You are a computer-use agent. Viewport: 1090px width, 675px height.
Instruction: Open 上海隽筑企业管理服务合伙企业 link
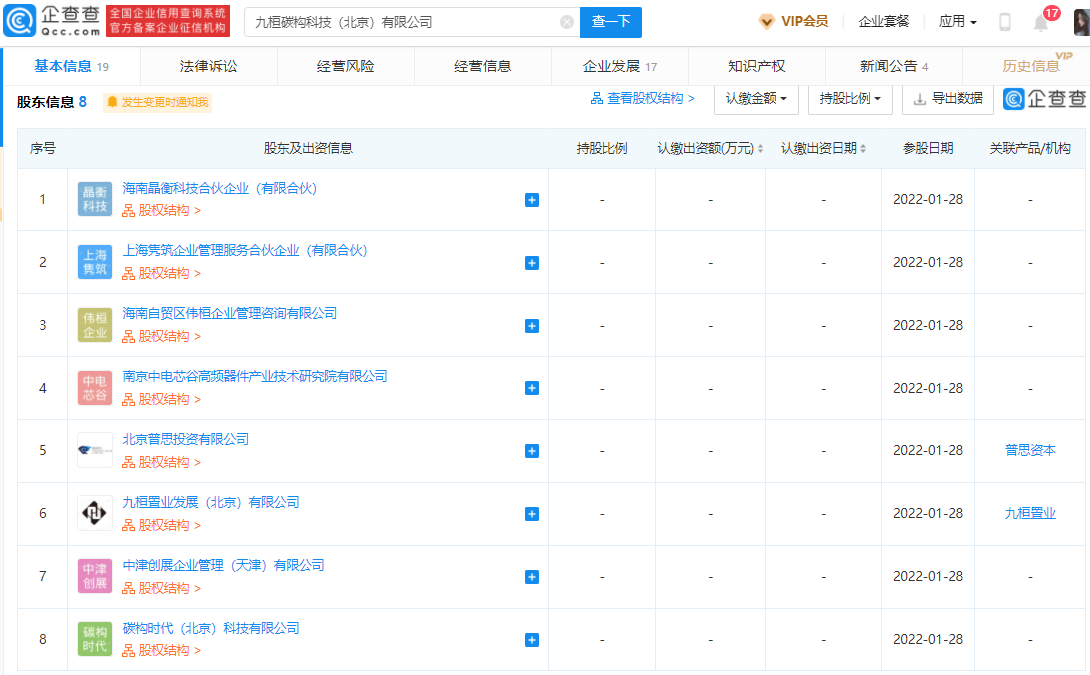pos(245,251)
